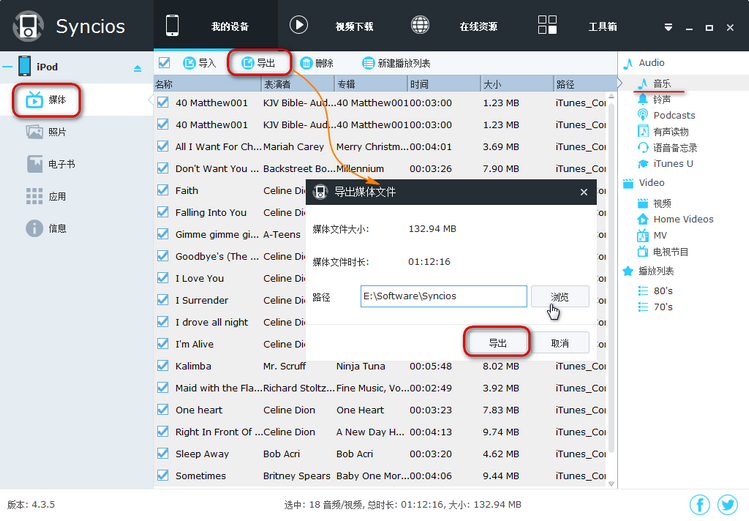Click the scrollbar down arrow
The height and width of the screenshot is (521, 749).
611,484
